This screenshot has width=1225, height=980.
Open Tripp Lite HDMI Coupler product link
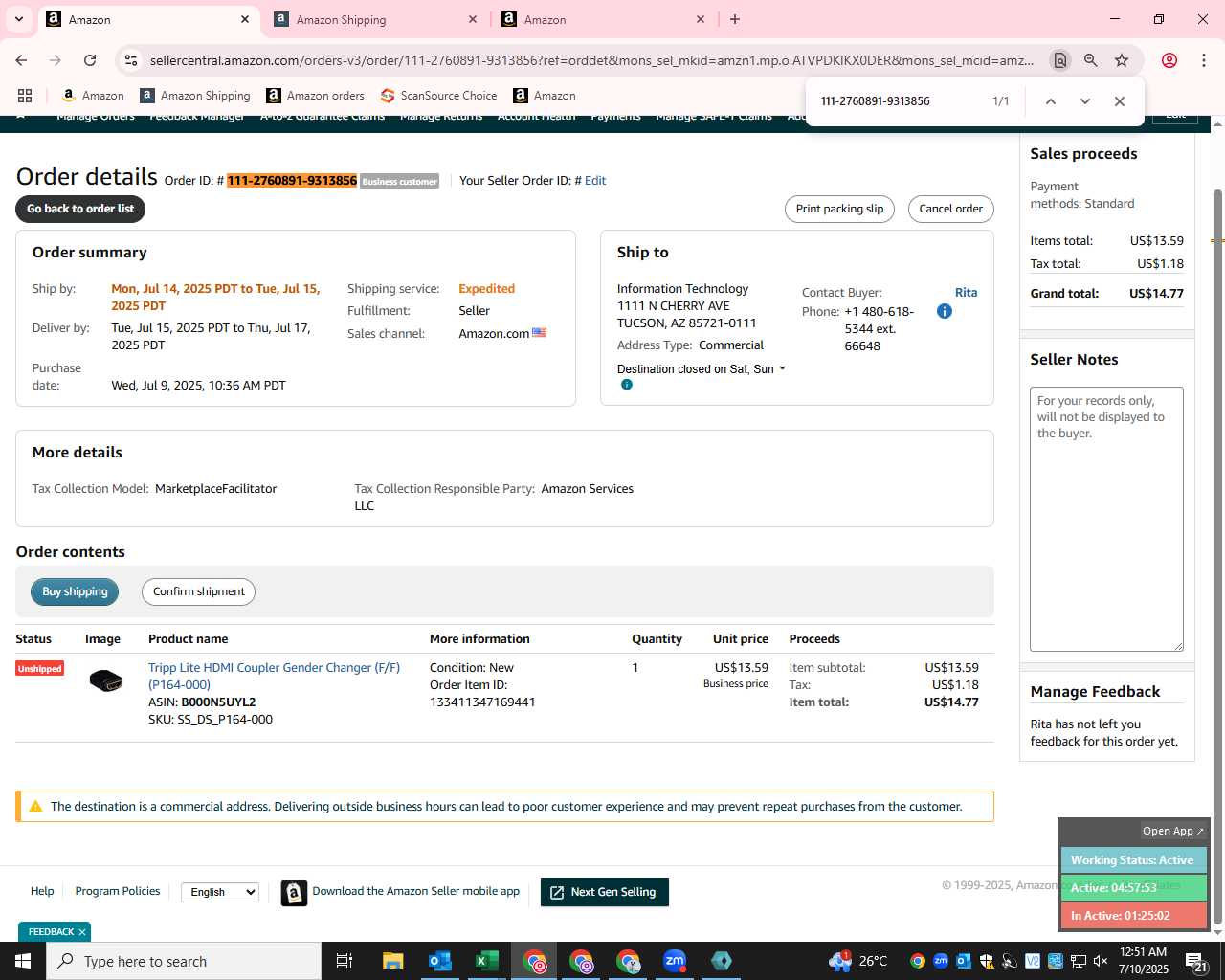pyautogui.click(x=274, y=676)
